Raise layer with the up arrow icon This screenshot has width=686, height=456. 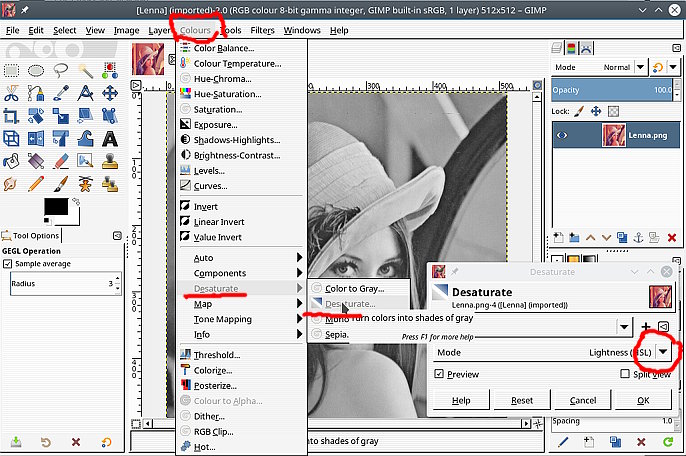coord(590,238)
